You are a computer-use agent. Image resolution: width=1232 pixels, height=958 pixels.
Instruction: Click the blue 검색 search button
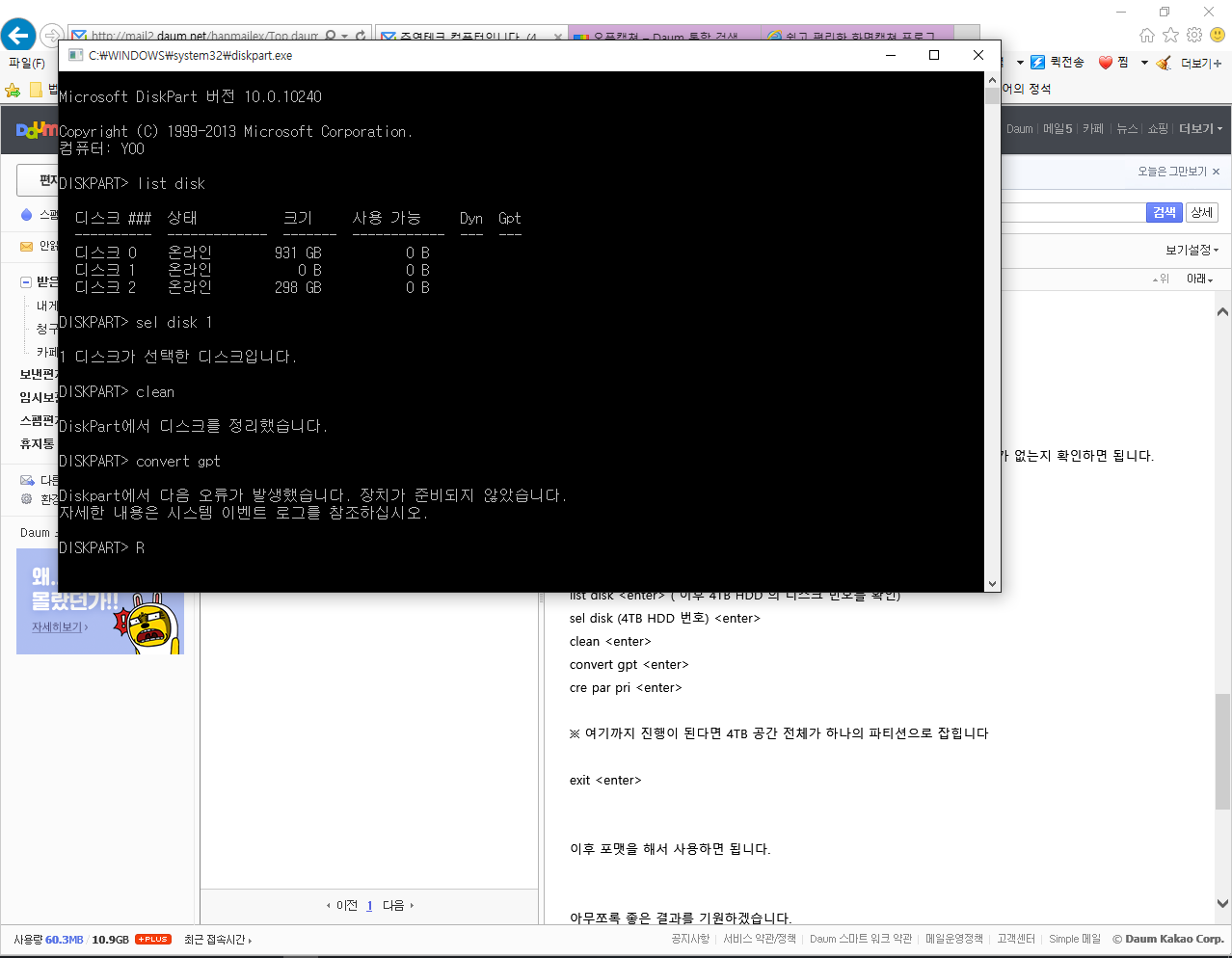1165,213
